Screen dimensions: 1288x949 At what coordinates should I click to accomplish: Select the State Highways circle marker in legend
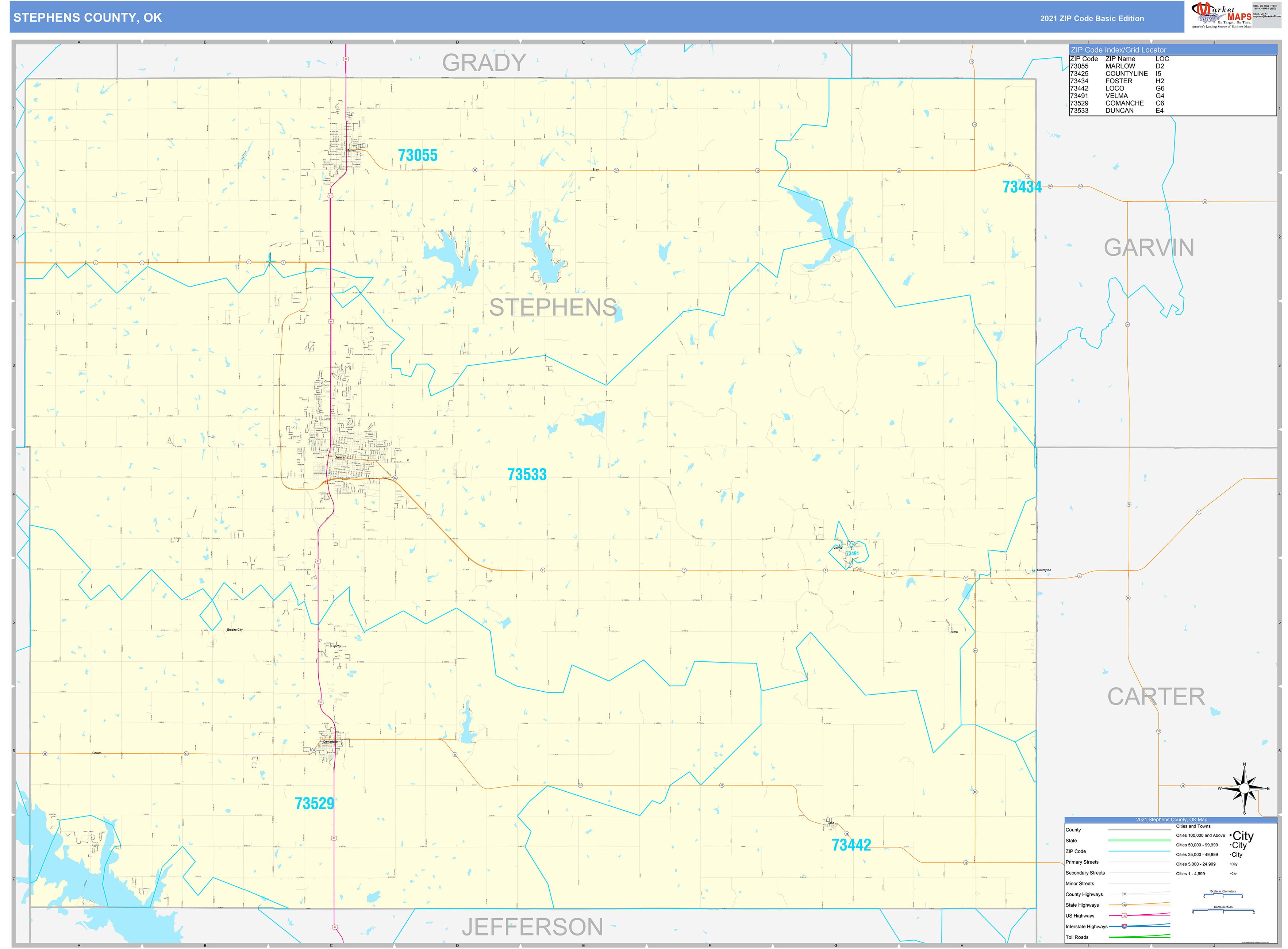[1124, 905]
